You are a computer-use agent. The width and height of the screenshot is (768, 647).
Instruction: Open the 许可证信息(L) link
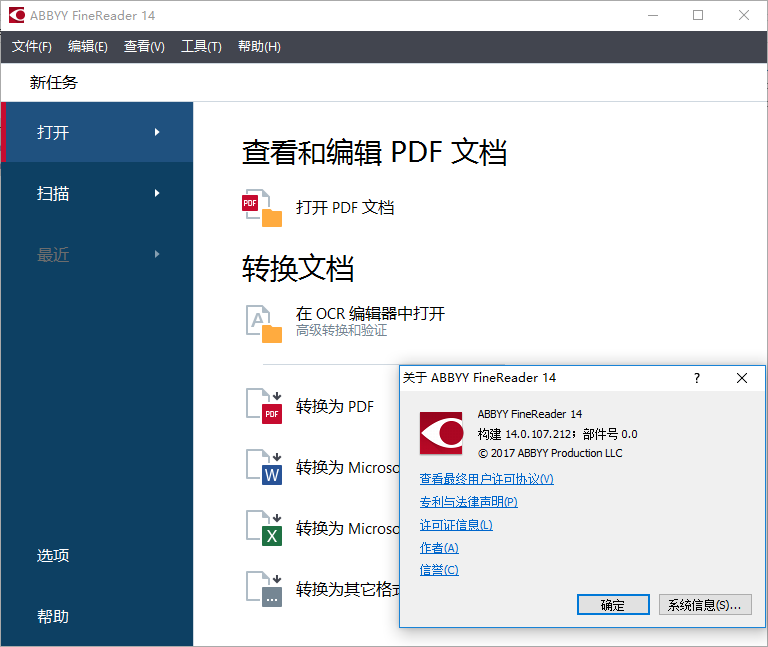[456, 525]
